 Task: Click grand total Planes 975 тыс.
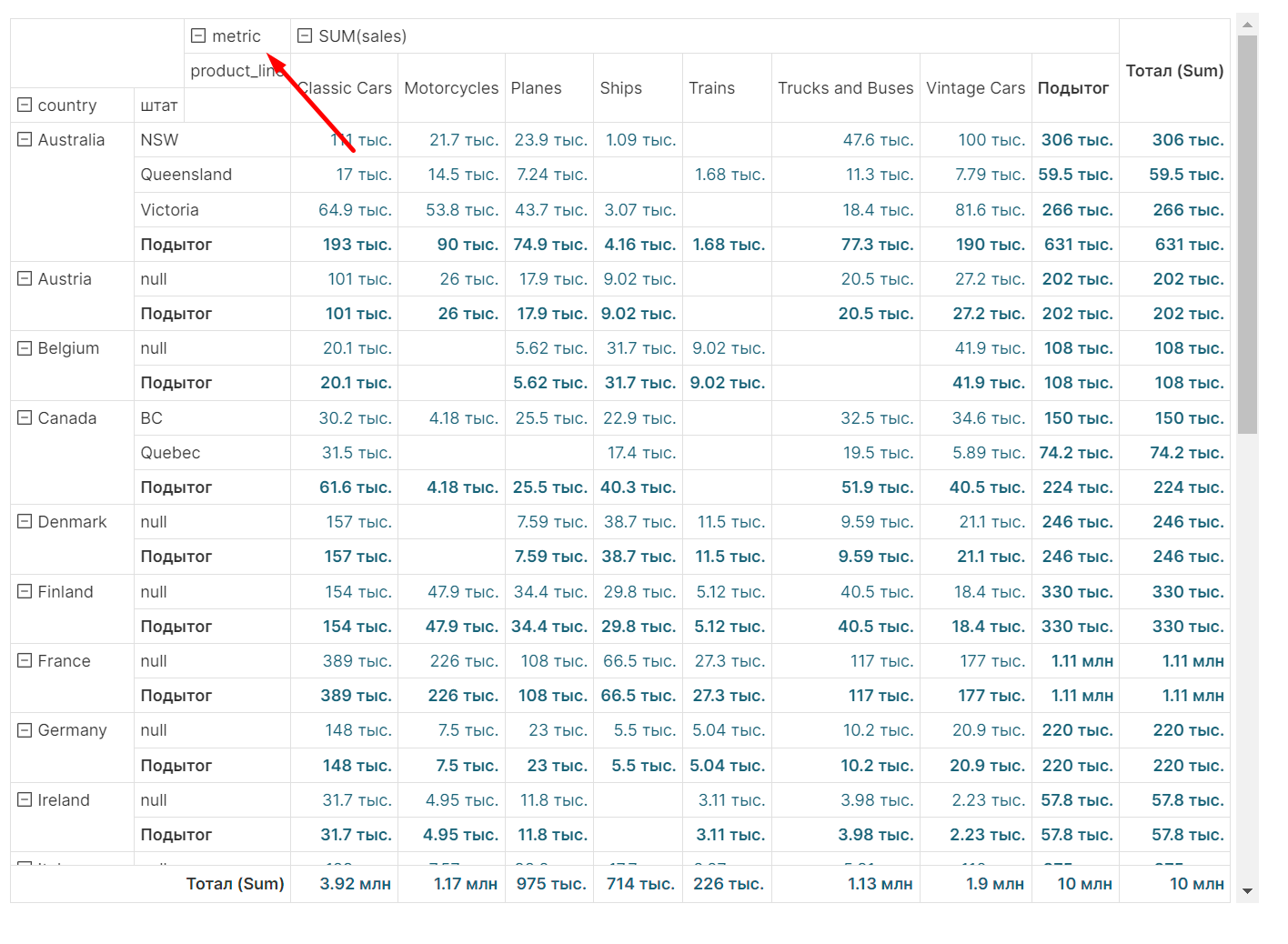point(551,884)
